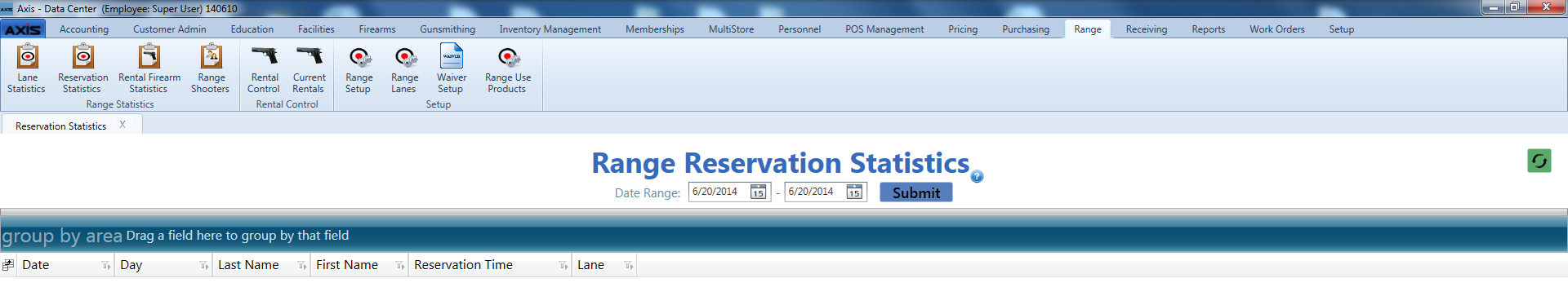Switch to Personnel tab
Viewport: 1568px width, 296px height.
pyautogui.click(x=800, y=29)
